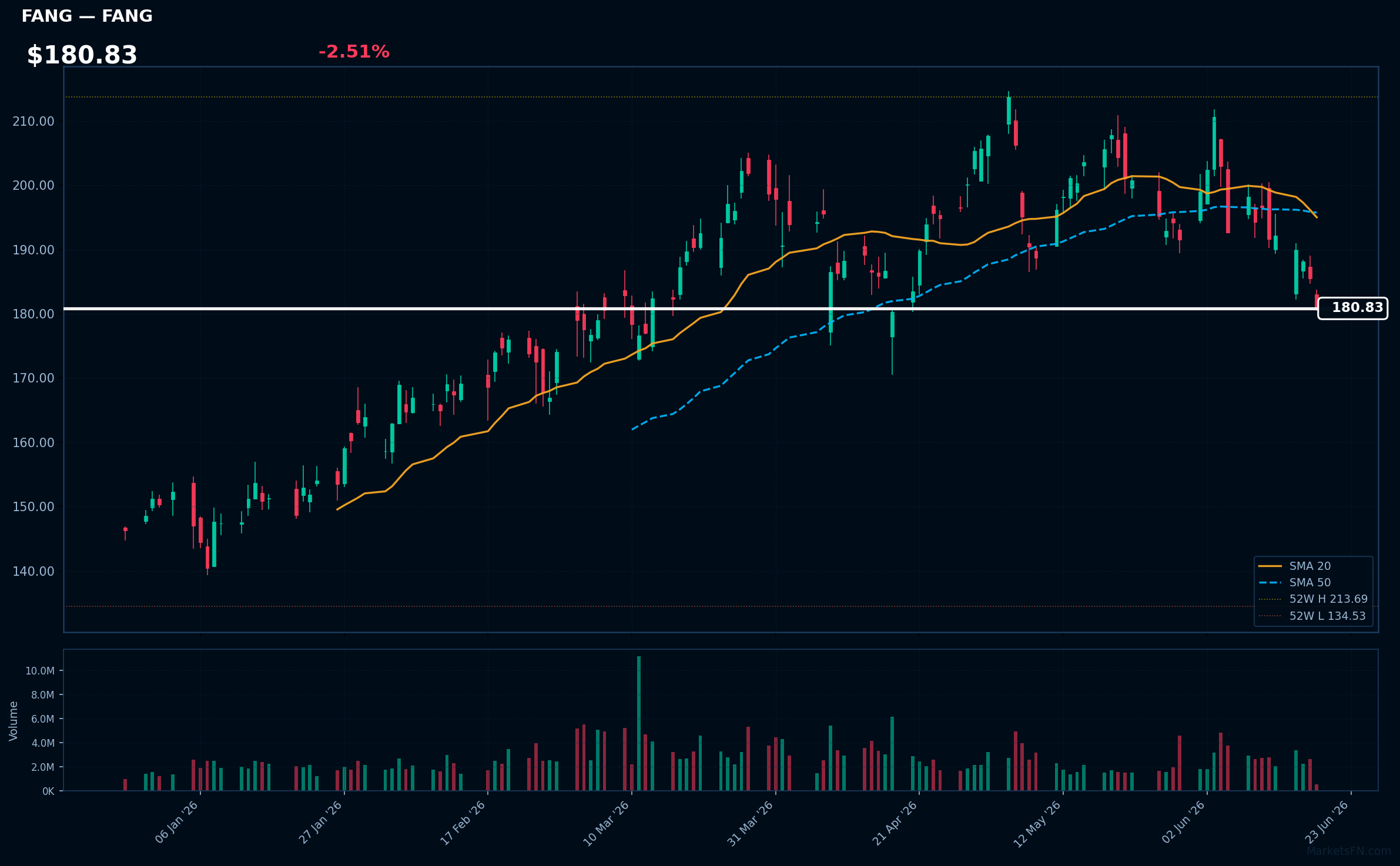
Task: Click the FANG — FANG chart title
Action: tap(87, 16)
